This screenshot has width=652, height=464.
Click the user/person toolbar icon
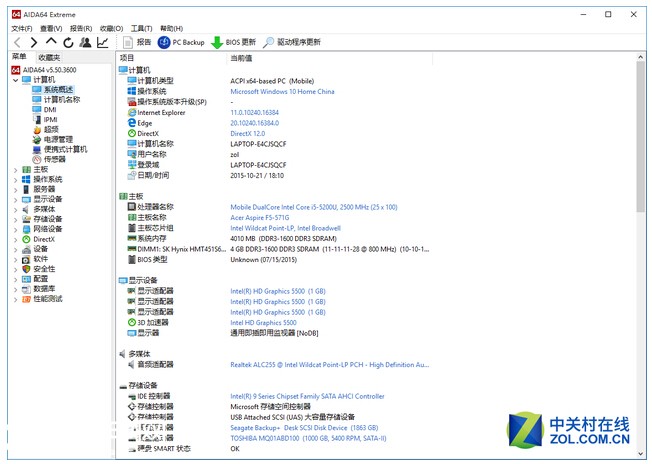(x=85, y=42)
